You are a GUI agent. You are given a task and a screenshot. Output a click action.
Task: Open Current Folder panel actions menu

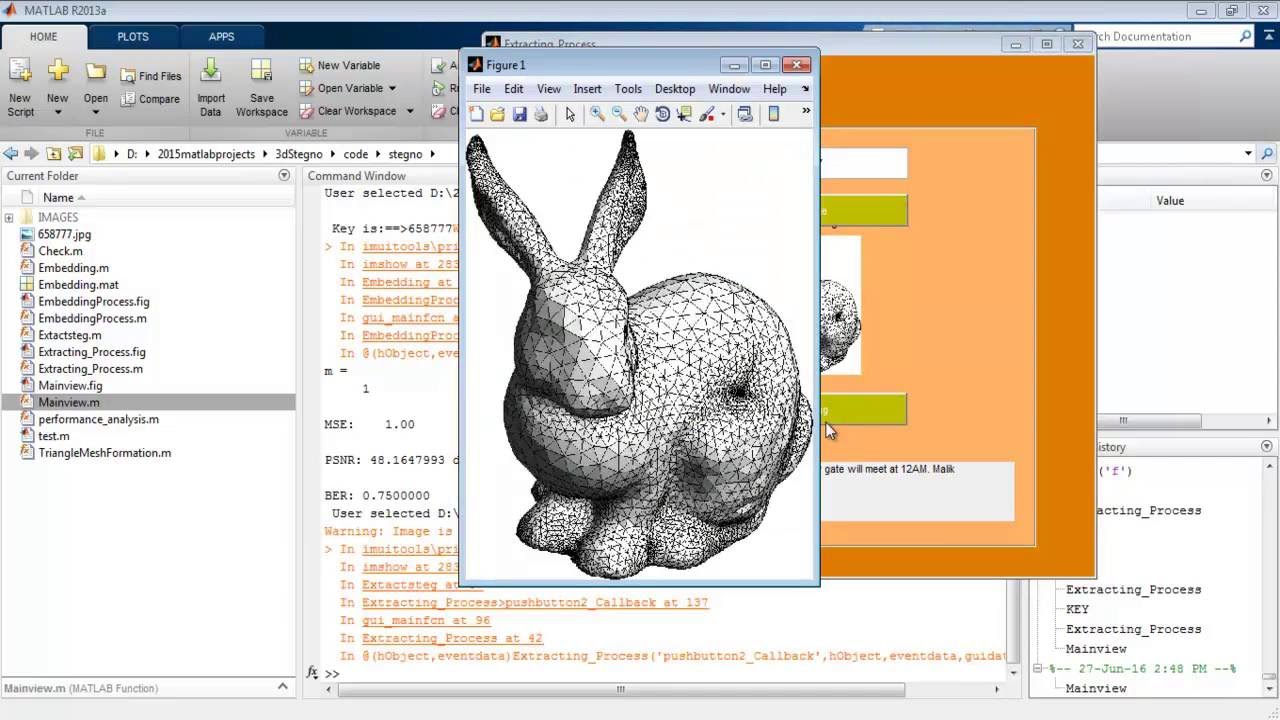(284, 175)
